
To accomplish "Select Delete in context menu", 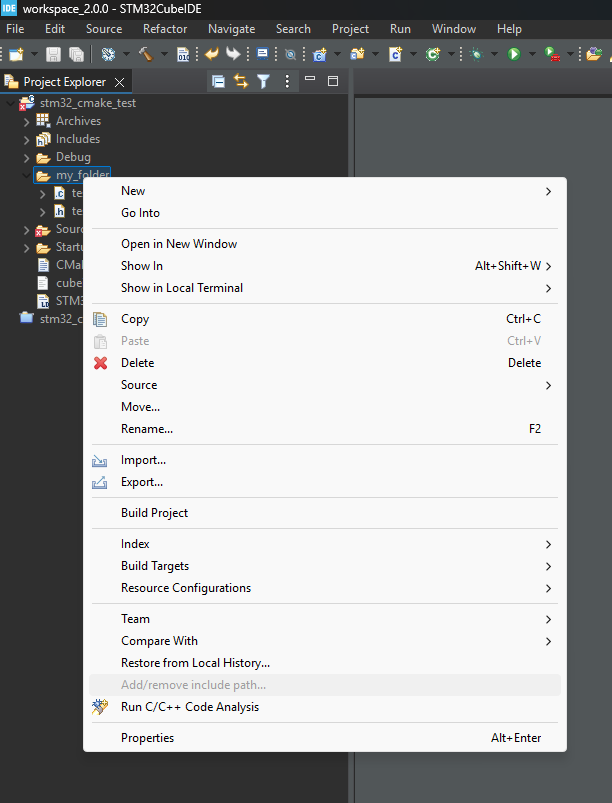I will pyautogui.click(x=138, y=363).
